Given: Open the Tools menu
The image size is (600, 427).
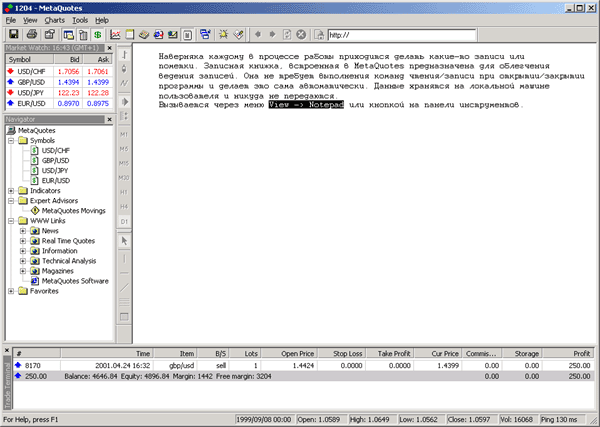Looking at the screenshot, I should (80, 20).
